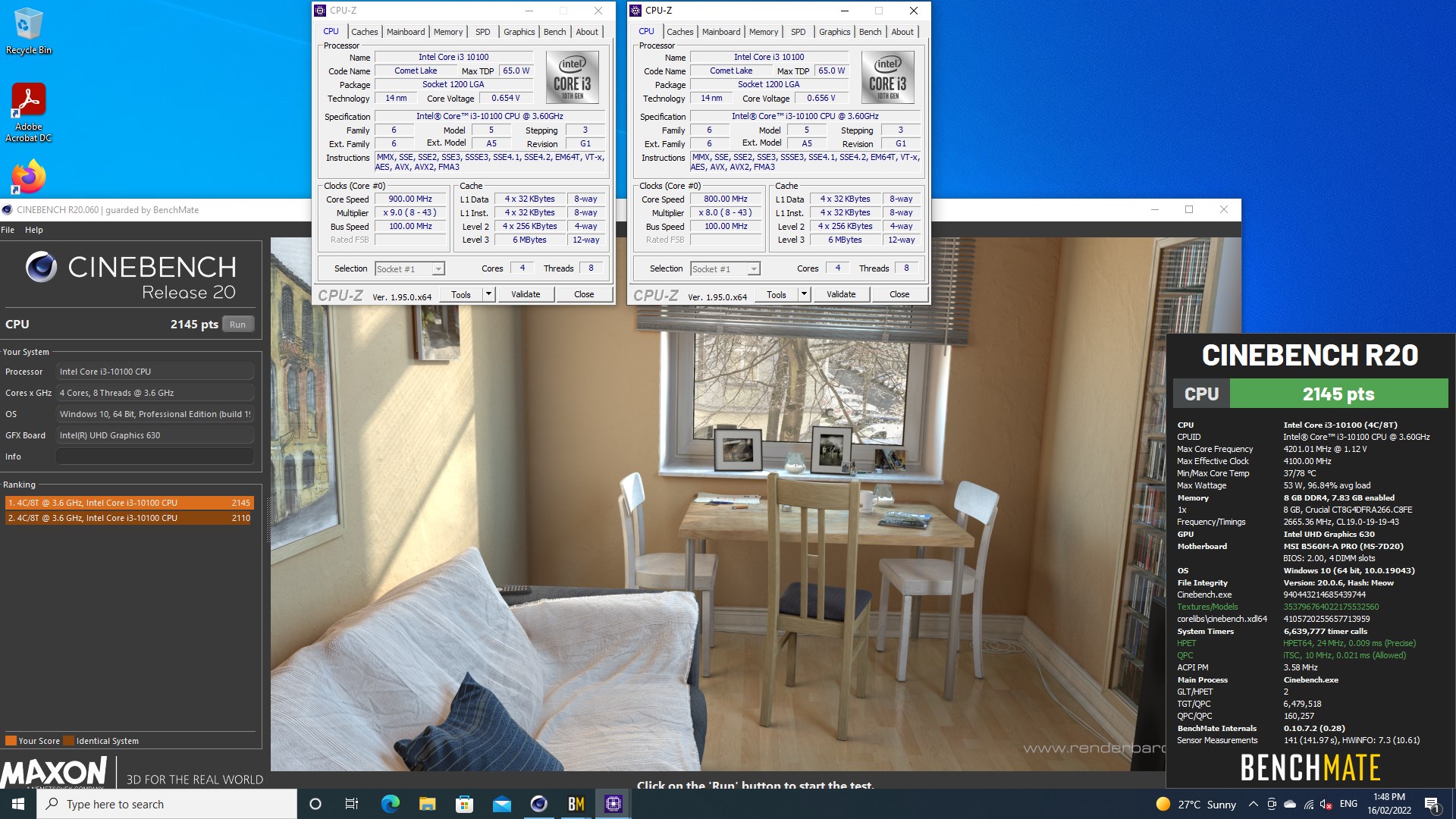The width and height of the screenshot is (1456, 819).
Task: Launch Microsoft Edge from the taskbar
Action: click(x=390, y=804)
